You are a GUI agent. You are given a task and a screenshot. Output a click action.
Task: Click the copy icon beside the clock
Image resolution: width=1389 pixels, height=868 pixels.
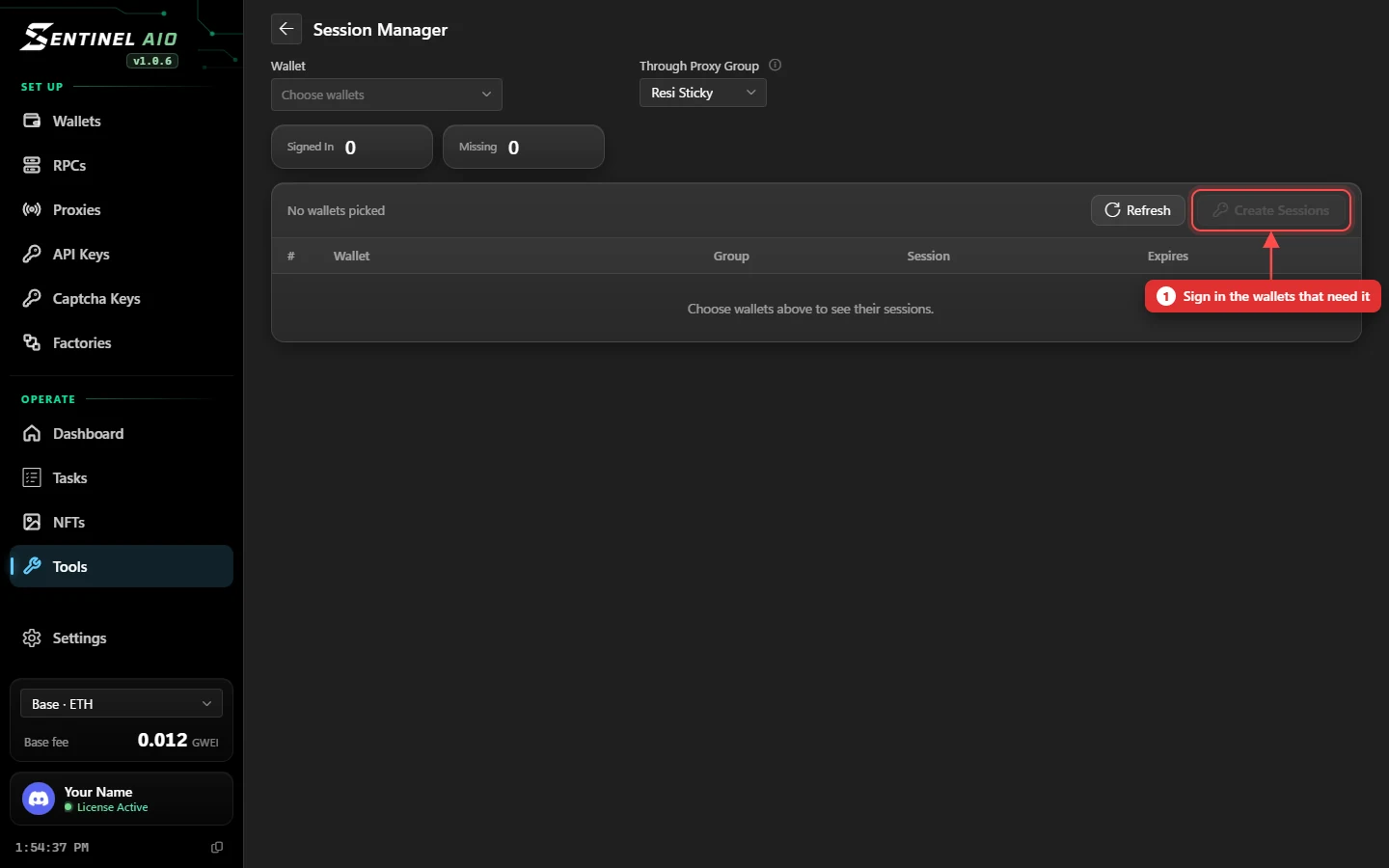click(x=217, y=847)
